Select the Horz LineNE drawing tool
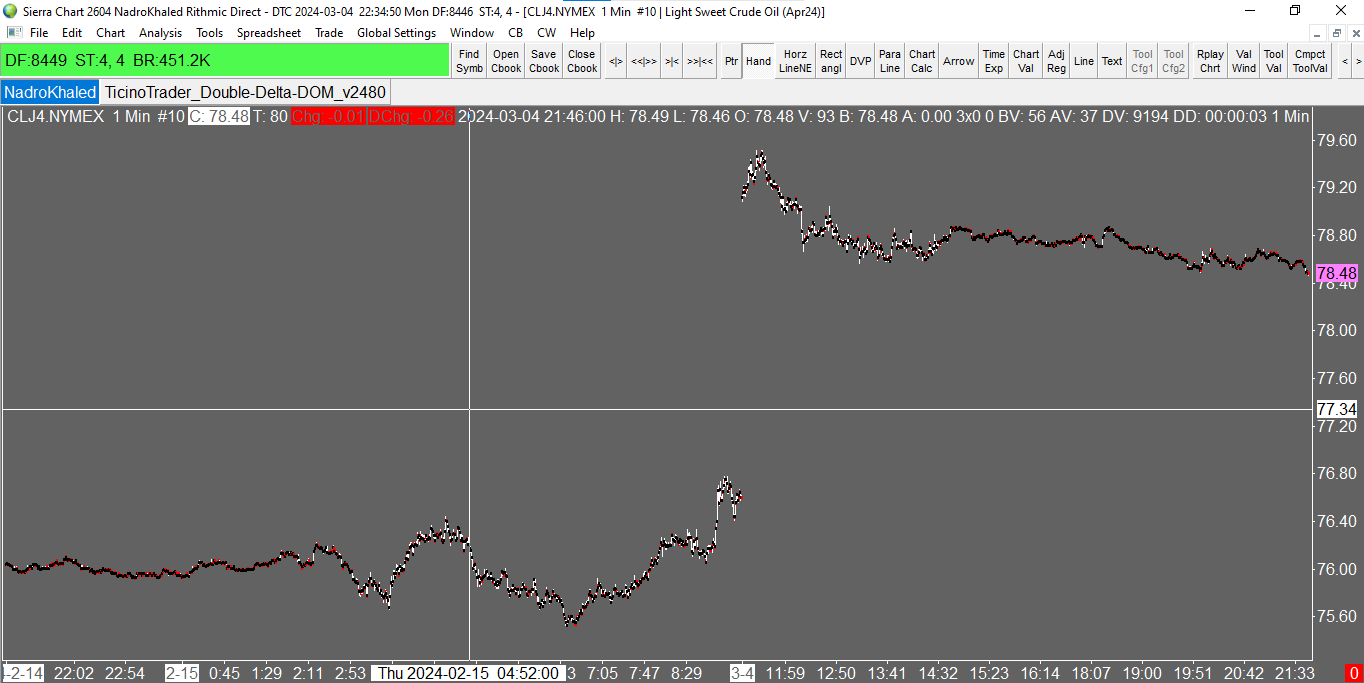Screen dimensions: 1364x683 (796, 61)
